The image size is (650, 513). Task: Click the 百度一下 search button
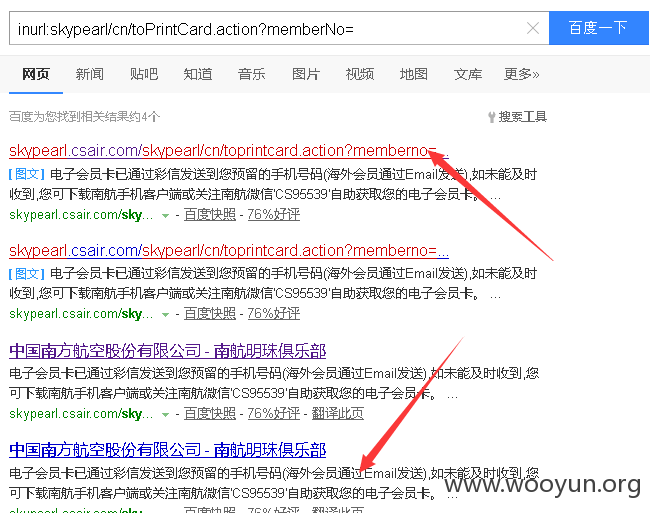(x=599, y=28)
